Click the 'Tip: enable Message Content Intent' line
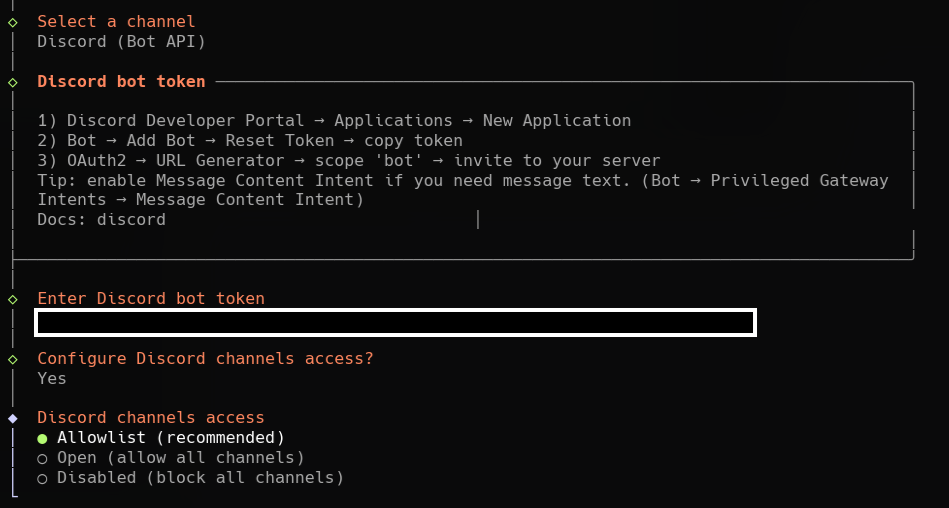 pyautogui.click(x=463, y=180)
